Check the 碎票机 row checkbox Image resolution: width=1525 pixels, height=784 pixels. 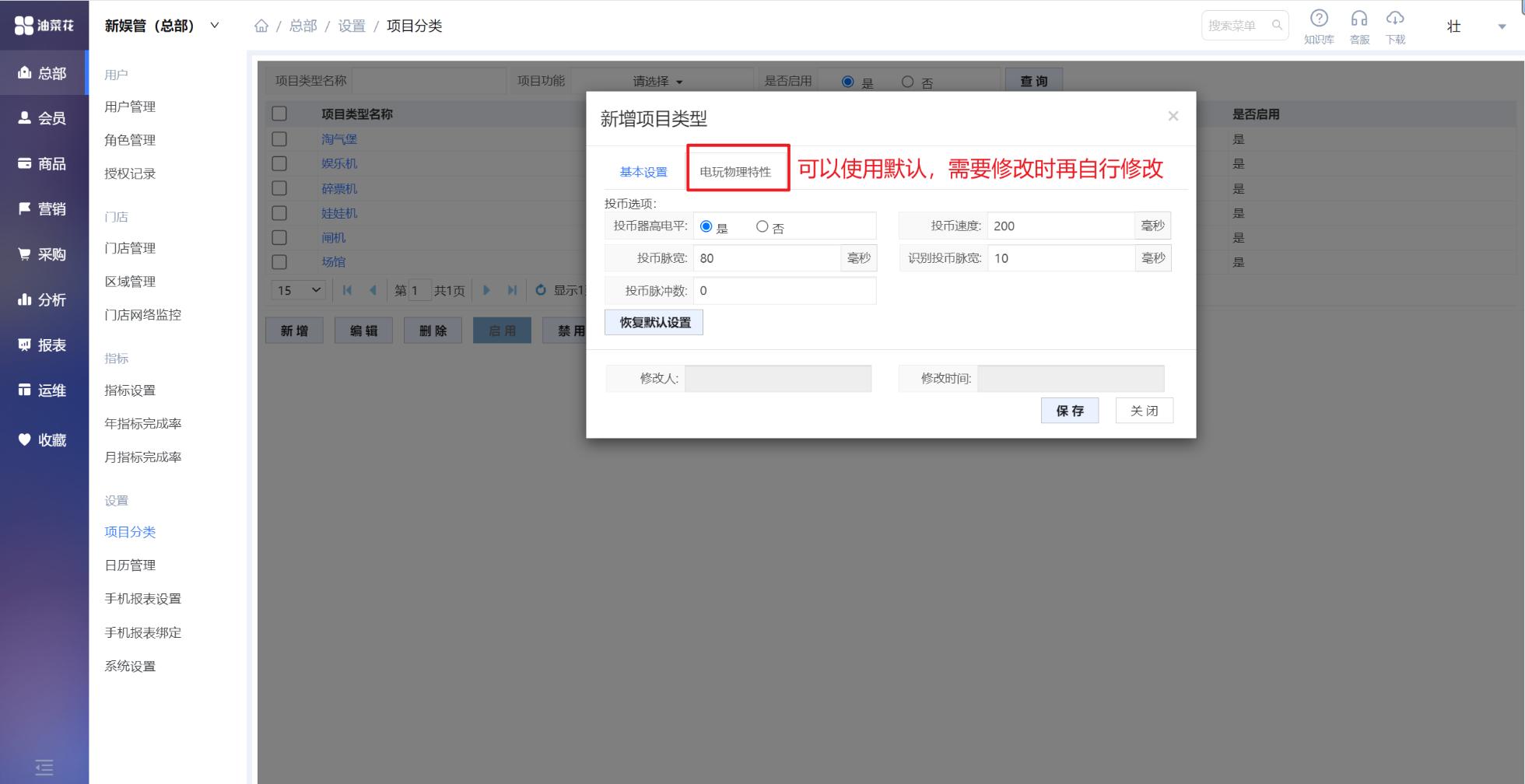(279, 188)
